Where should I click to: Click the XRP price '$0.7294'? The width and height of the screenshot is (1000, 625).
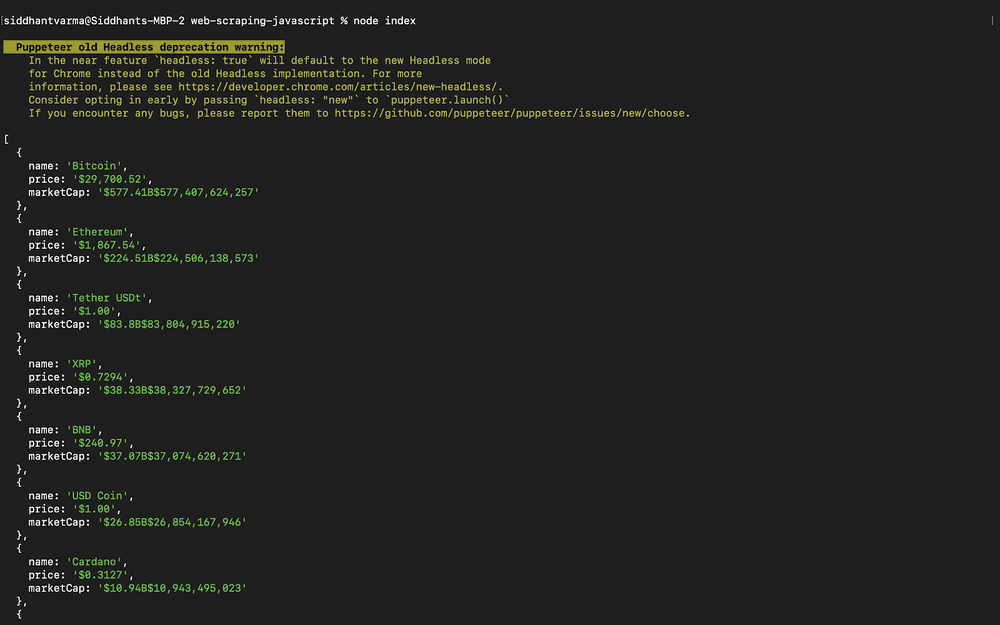pos(100,377)
